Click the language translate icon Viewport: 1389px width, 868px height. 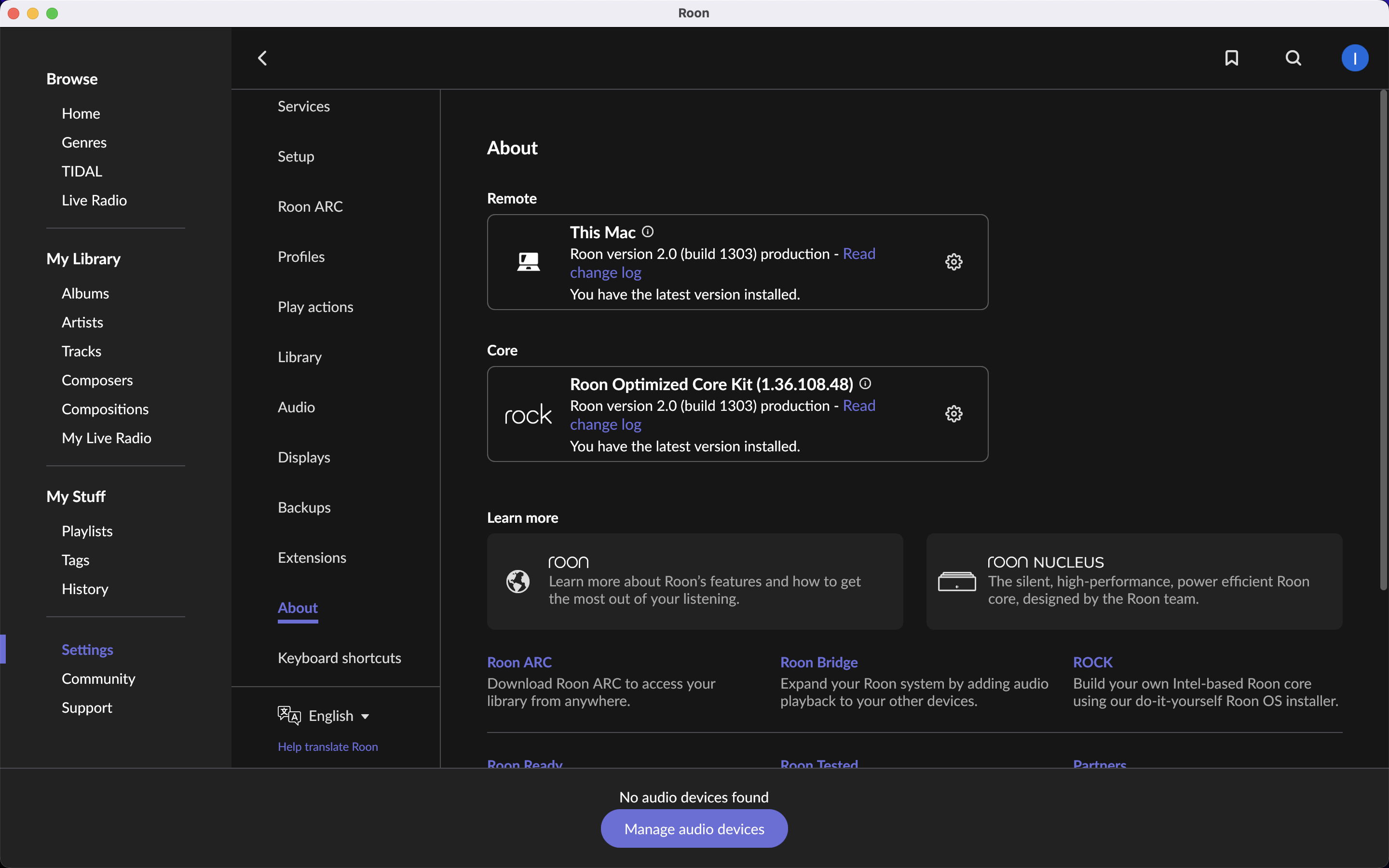point(289,715)
